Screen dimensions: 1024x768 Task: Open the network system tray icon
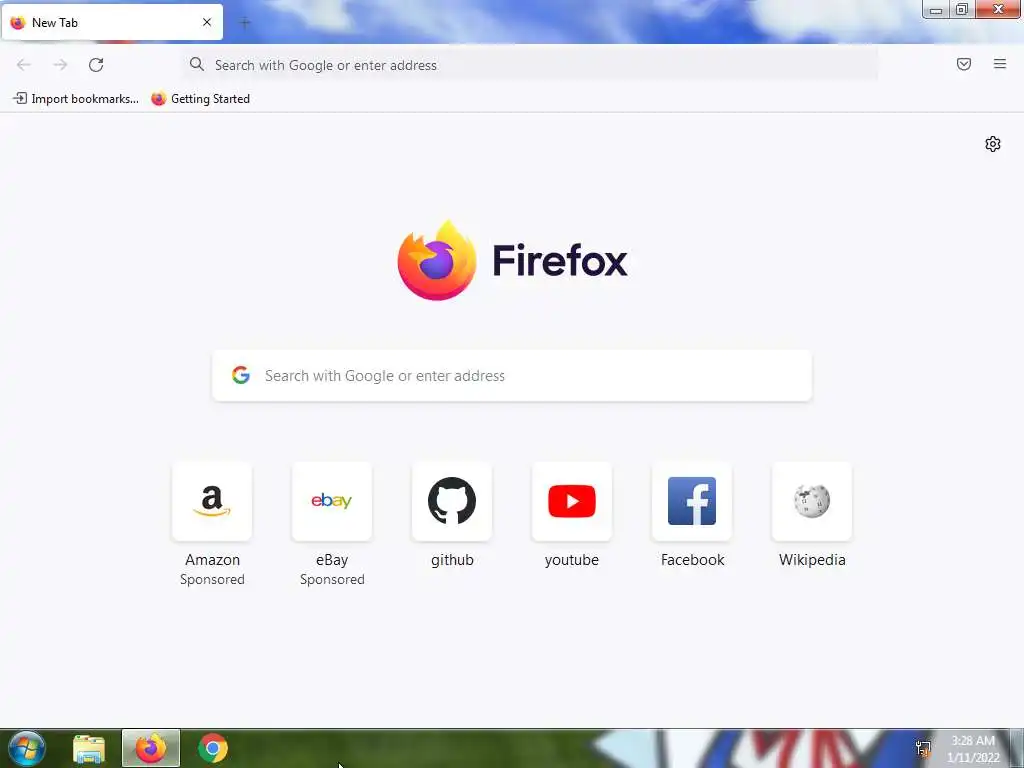[x=923, y=748]
